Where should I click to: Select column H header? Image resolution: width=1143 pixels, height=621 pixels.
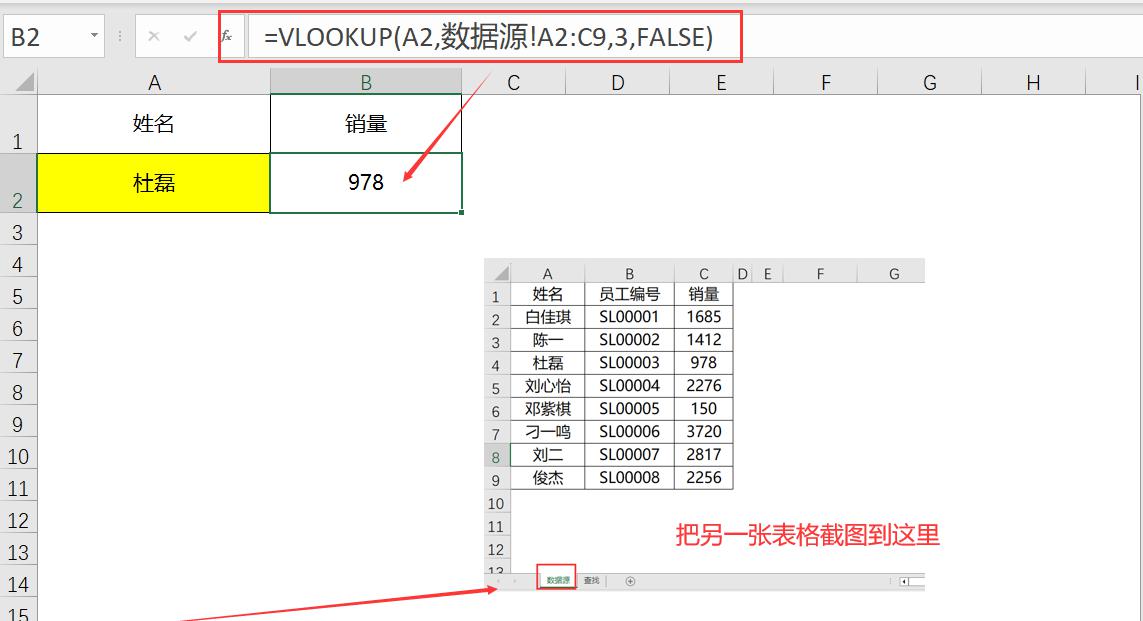(1033, 82)
